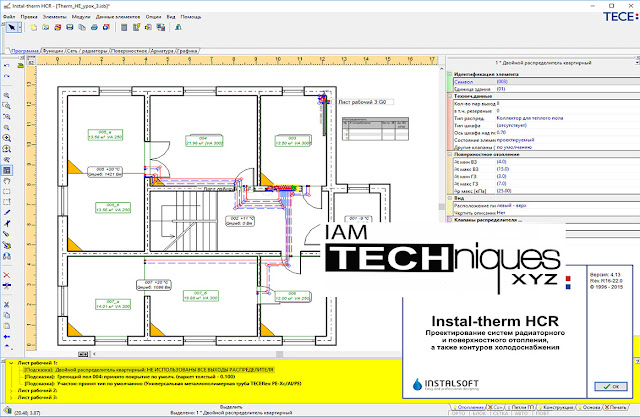
Task: Click the copy sheets toolbar icon
Action: pos(82,27)
